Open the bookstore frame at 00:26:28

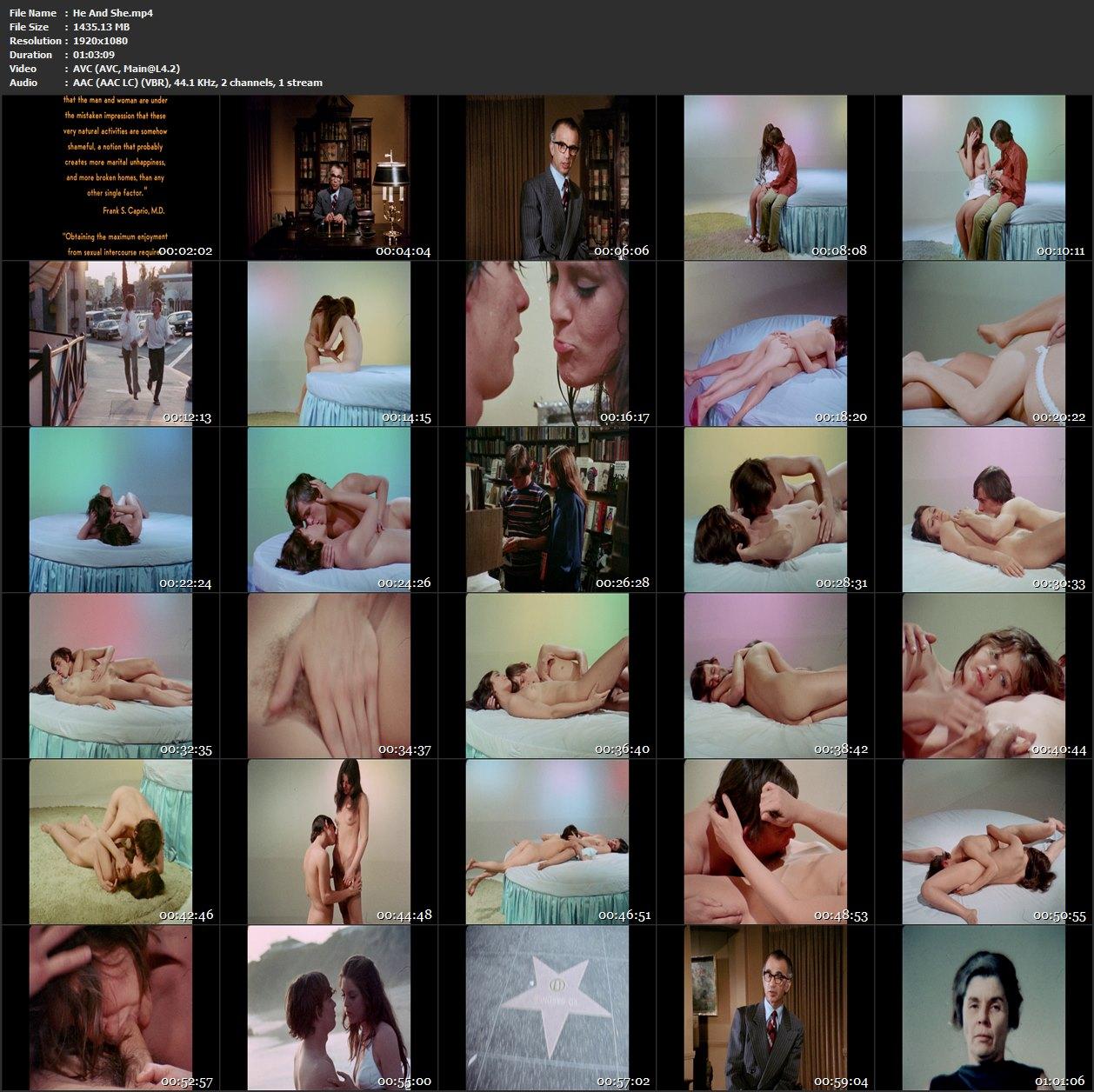point(547,509)
